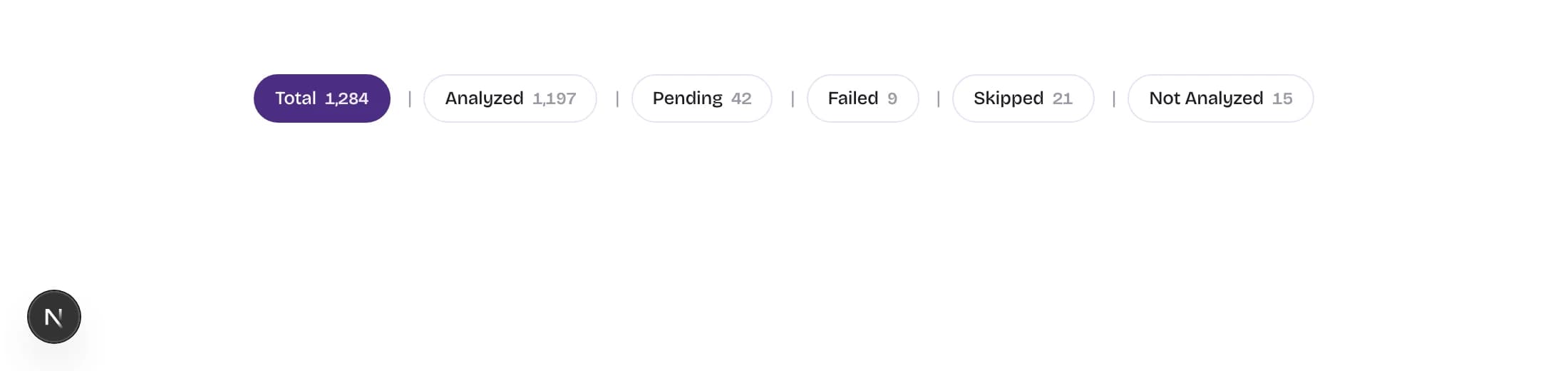This screenshot has width=1568, height=371.
Task: Open the Next.js dev tools indicator
Action: click(x=54, y=317)
